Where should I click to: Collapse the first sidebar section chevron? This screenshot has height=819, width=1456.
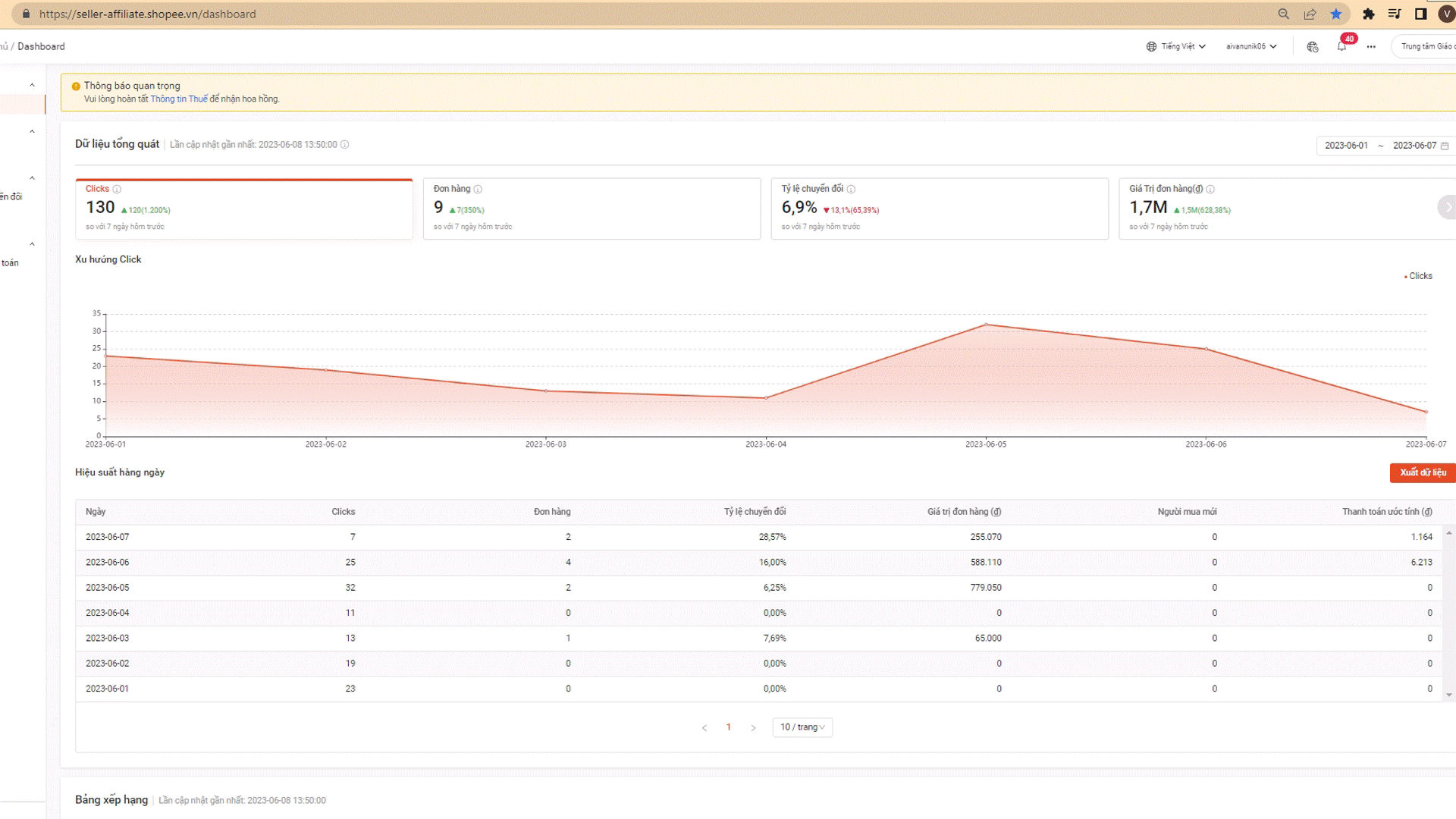[32, 85]
